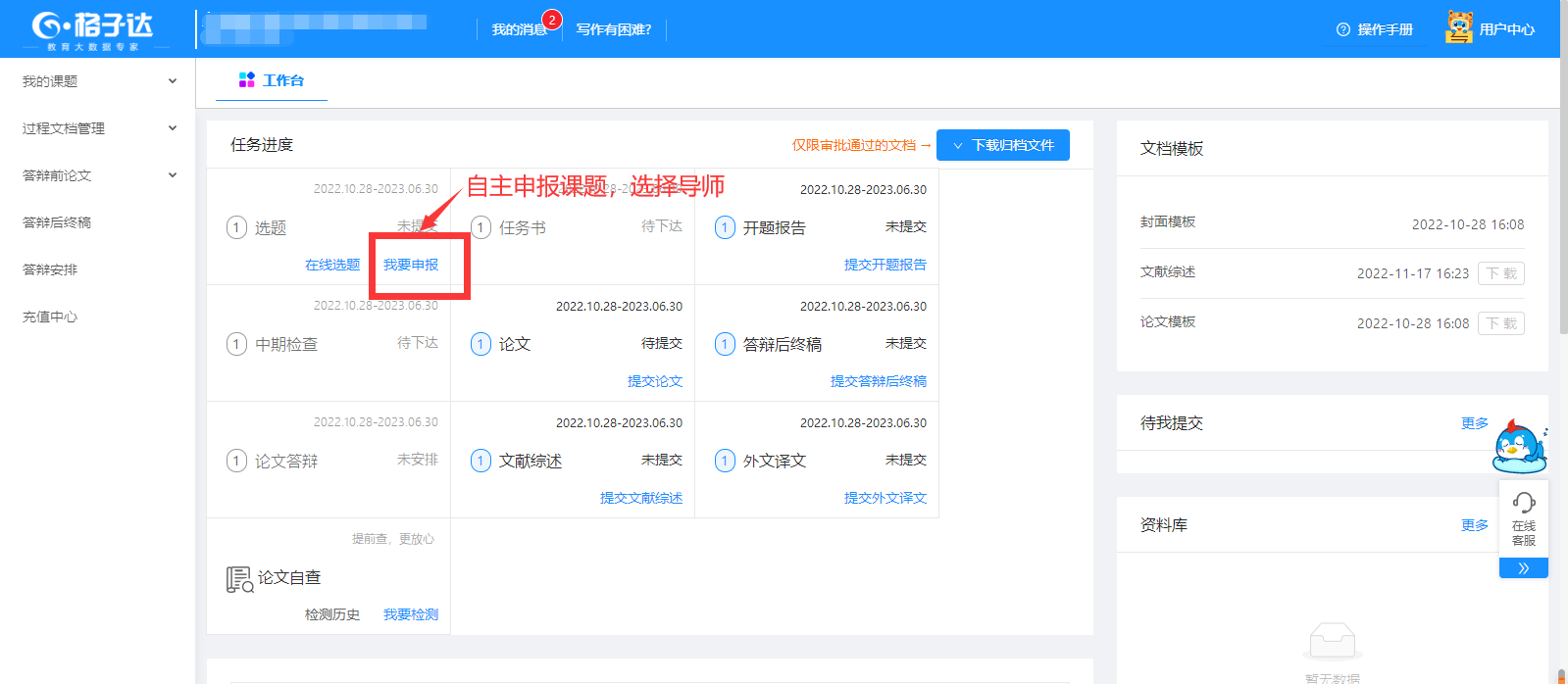Screen dimensions: 1568x684
Task: Click 写作有困难? in top bar
Action: 613,29
